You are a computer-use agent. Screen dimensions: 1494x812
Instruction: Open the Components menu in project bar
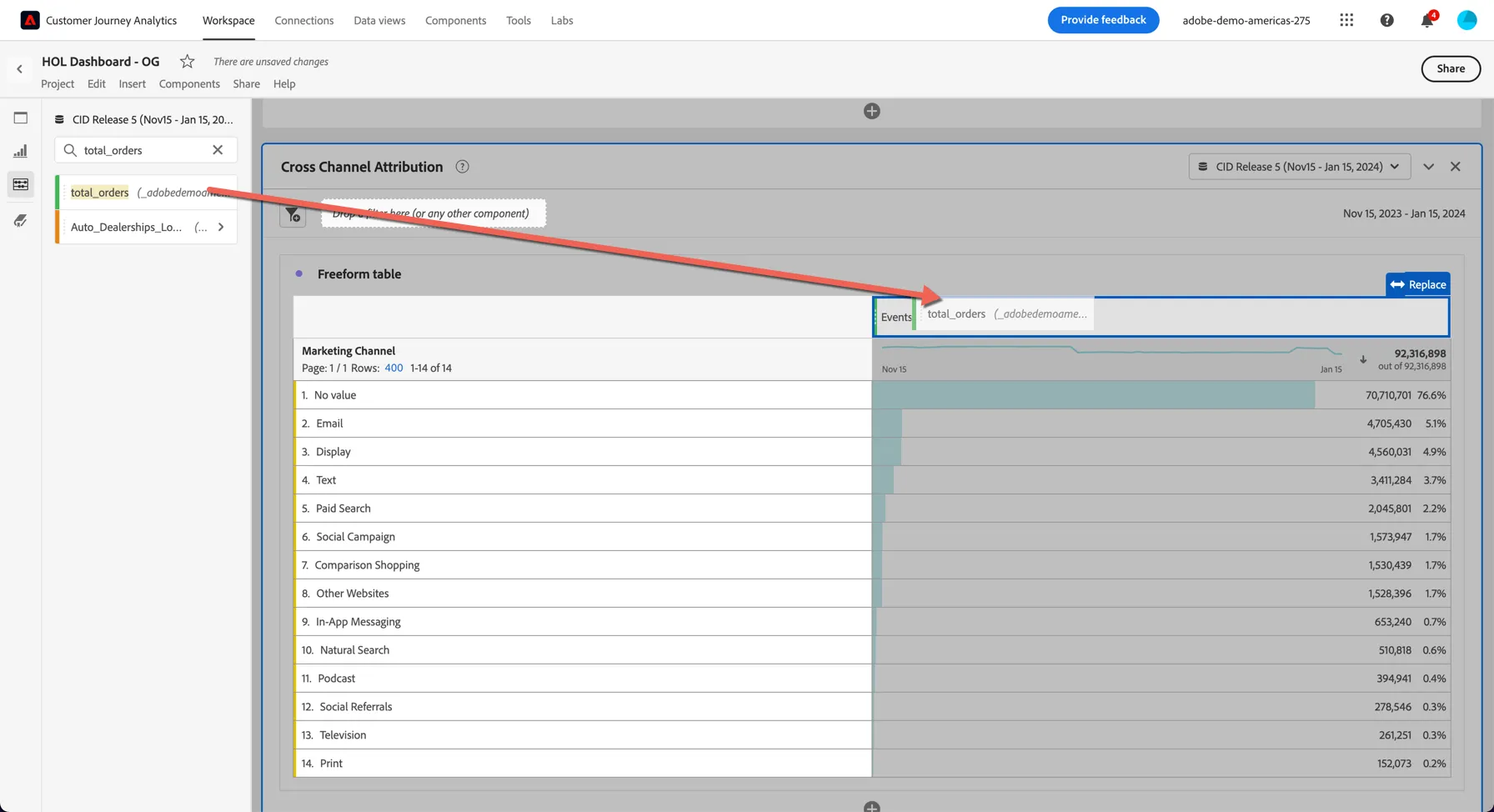(x=189, y=83)
